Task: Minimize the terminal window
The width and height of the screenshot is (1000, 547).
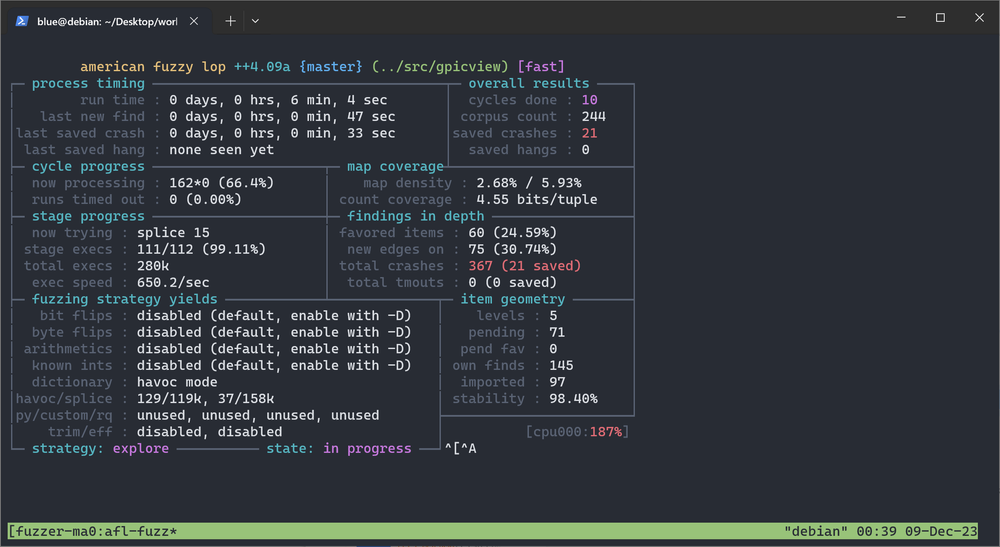Action: point(895,18)
